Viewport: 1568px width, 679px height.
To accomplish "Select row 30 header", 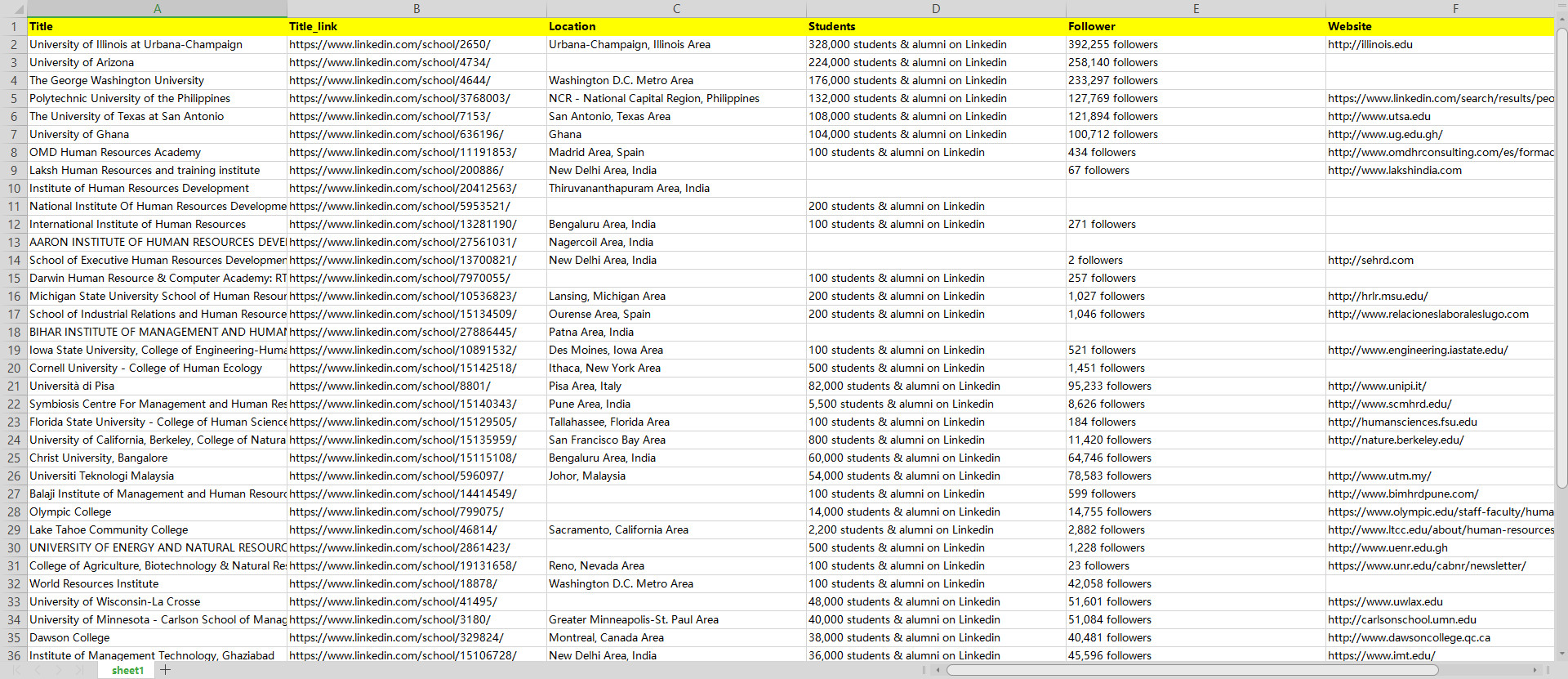I will point(14,548).
